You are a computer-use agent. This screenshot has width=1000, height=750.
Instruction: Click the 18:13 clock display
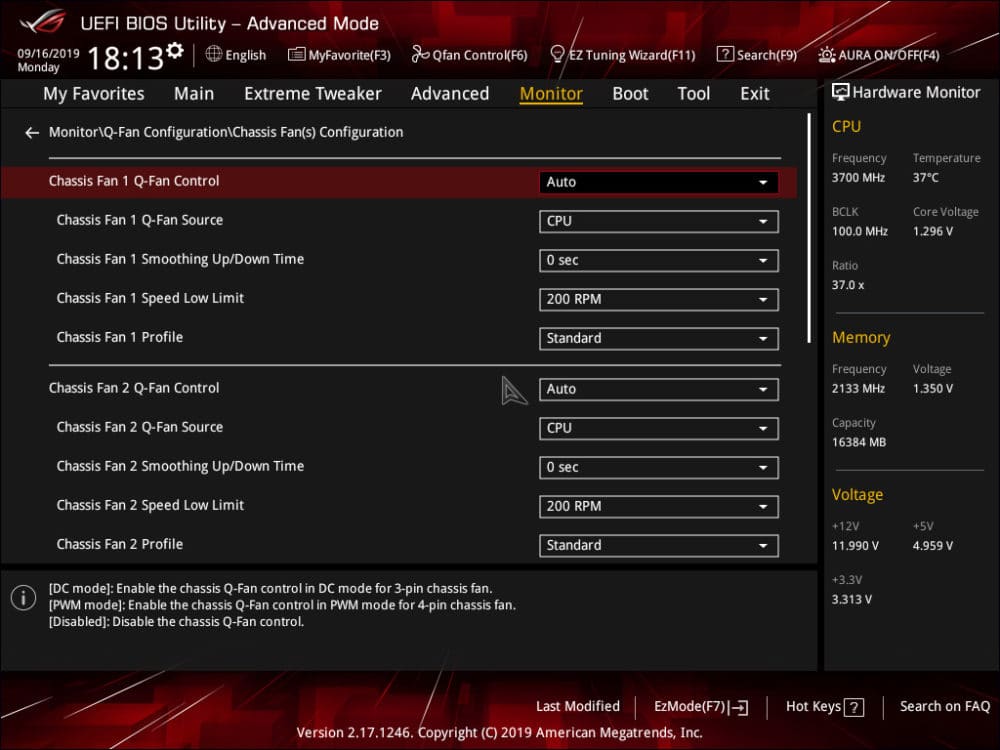pyautogui.click(x=126, y=58)
